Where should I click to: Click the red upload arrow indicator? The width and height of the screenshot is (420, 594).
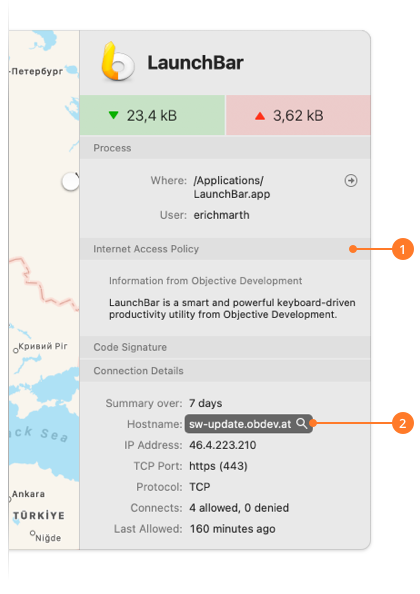click(x=260, y=116)
